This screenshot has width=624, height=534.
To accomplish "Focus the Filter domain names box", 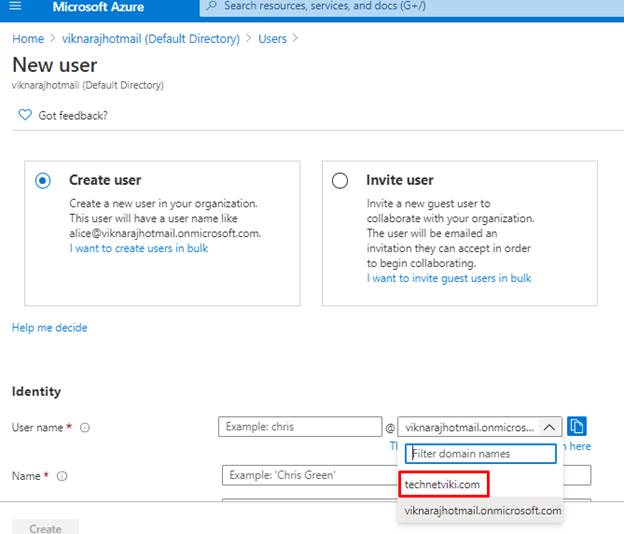I will tap(480, 454).
